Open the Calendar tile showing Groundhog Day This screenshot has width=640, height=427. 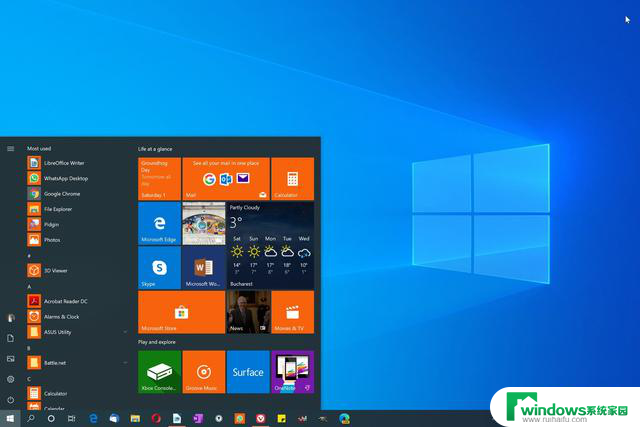160,179
